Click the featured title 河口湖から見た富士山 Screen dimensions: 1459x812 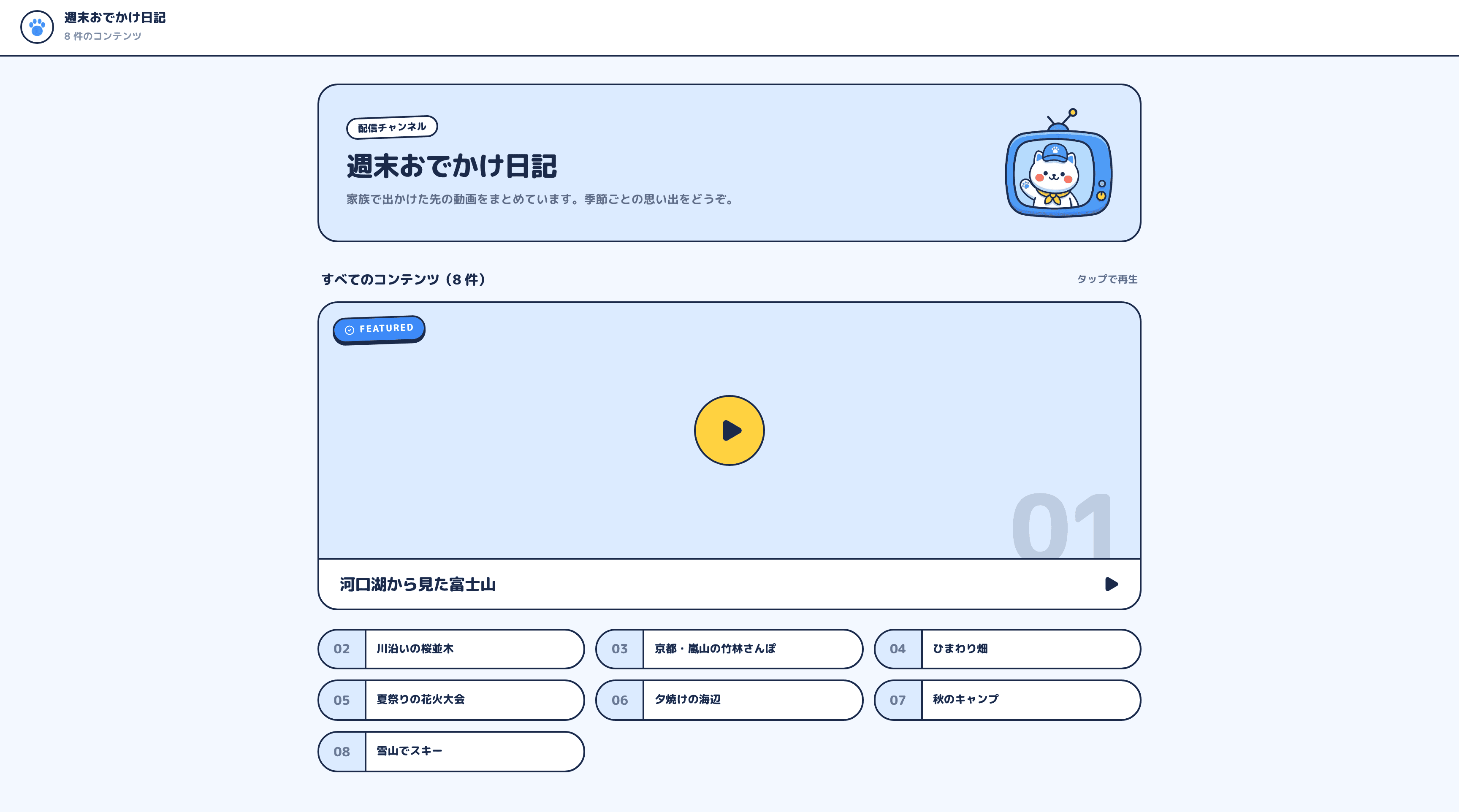pos(418,585)
